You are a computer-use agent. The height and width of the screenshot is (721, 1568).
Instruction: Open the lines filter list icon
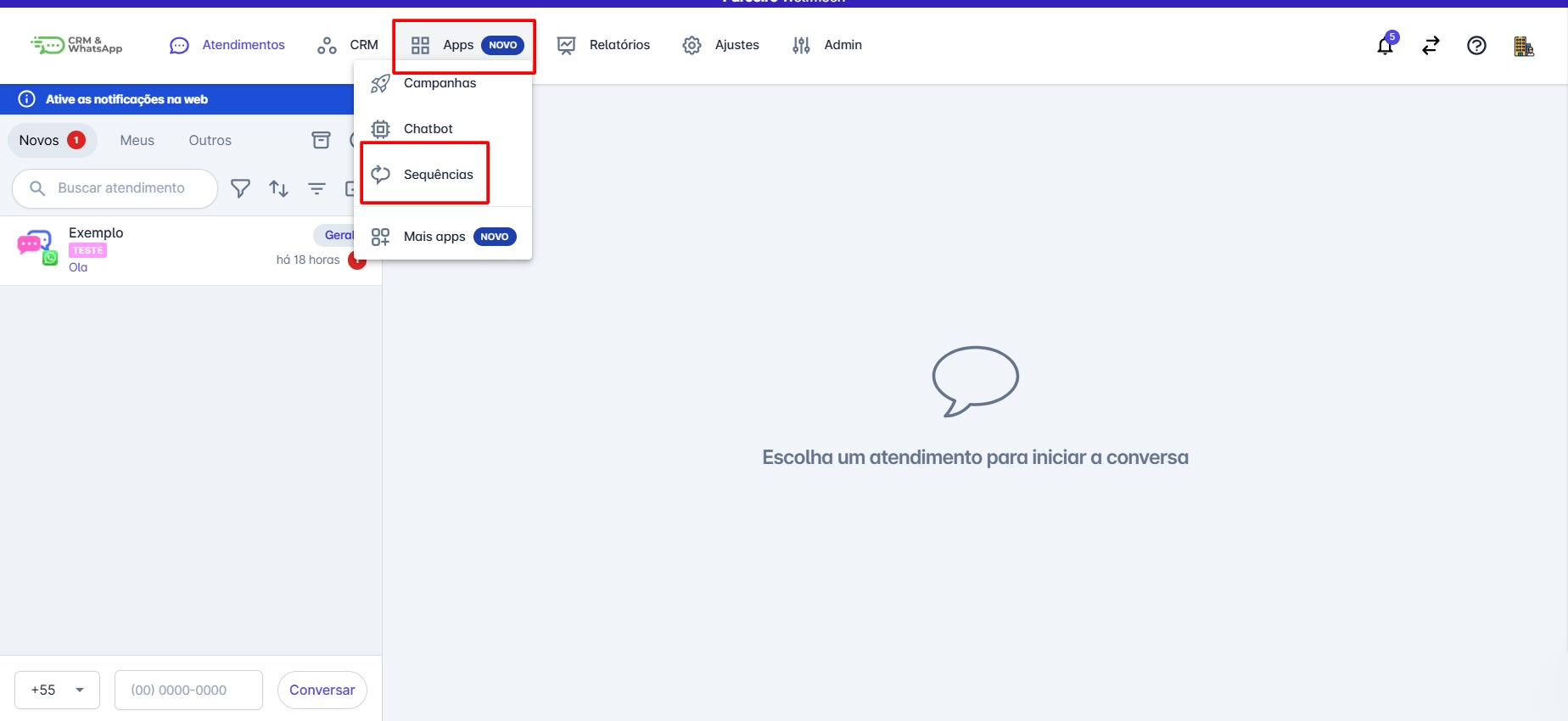[x=316, y=188]
